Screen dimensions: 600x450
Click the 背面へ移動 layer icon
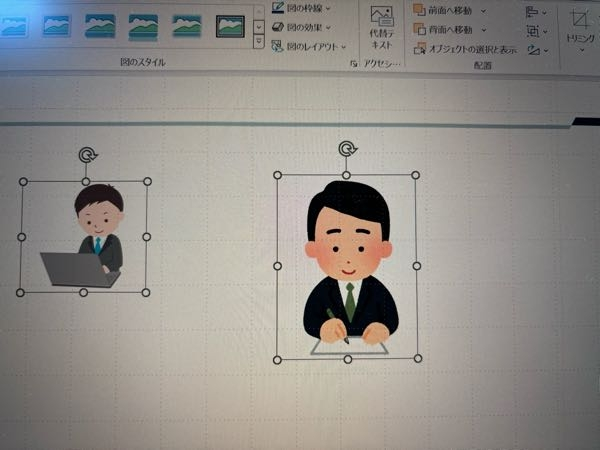[x=419, y=29]
